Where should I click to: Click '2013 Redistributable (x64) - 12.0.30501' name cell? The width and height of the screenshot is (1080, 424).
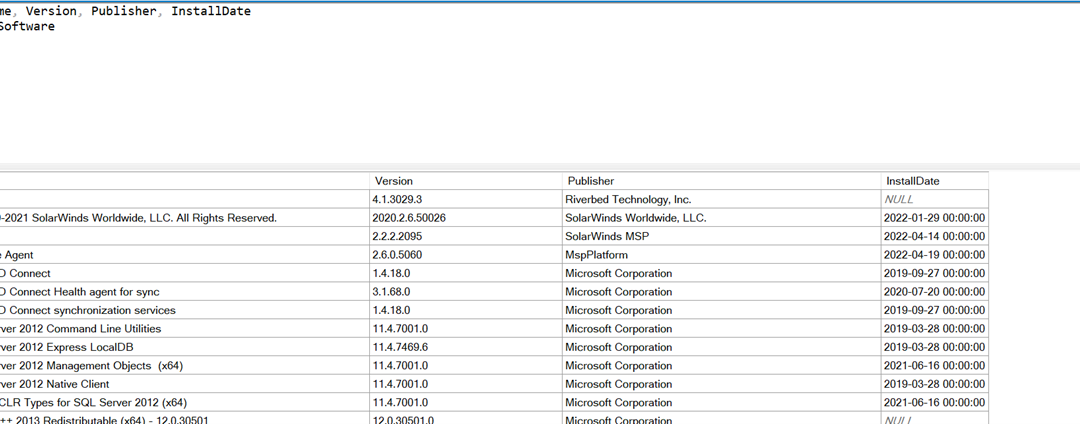click(x=185, y=418)
